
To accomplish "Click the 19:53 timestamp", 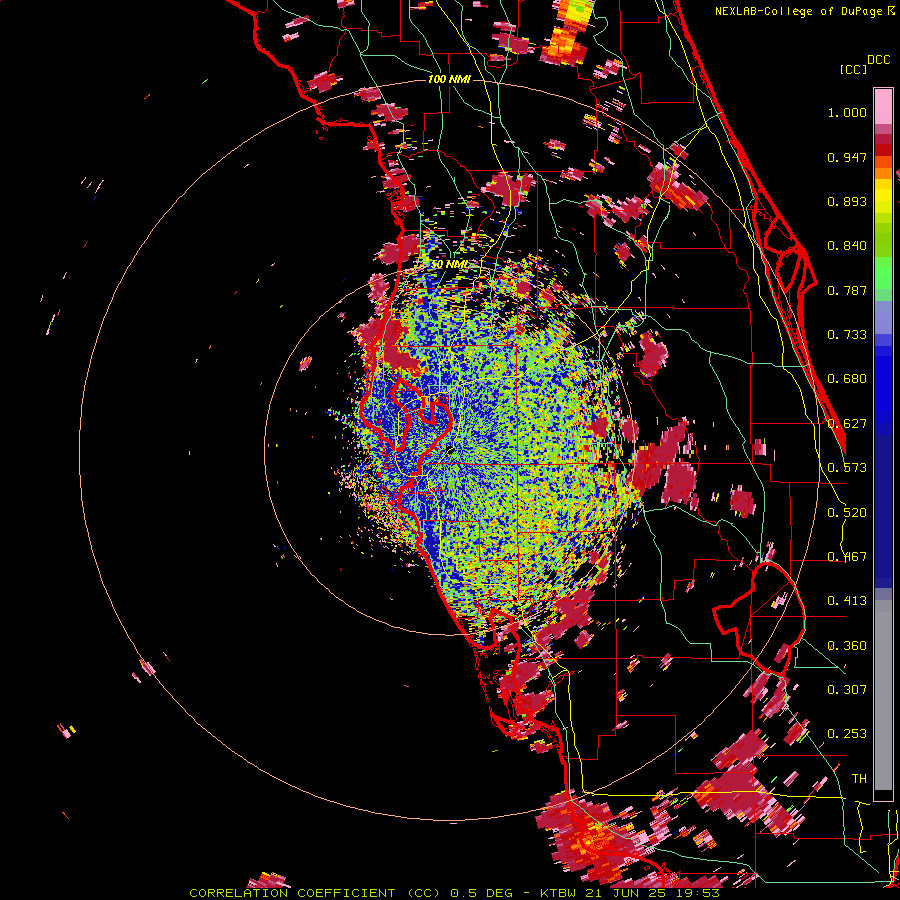I will [699, 893].
